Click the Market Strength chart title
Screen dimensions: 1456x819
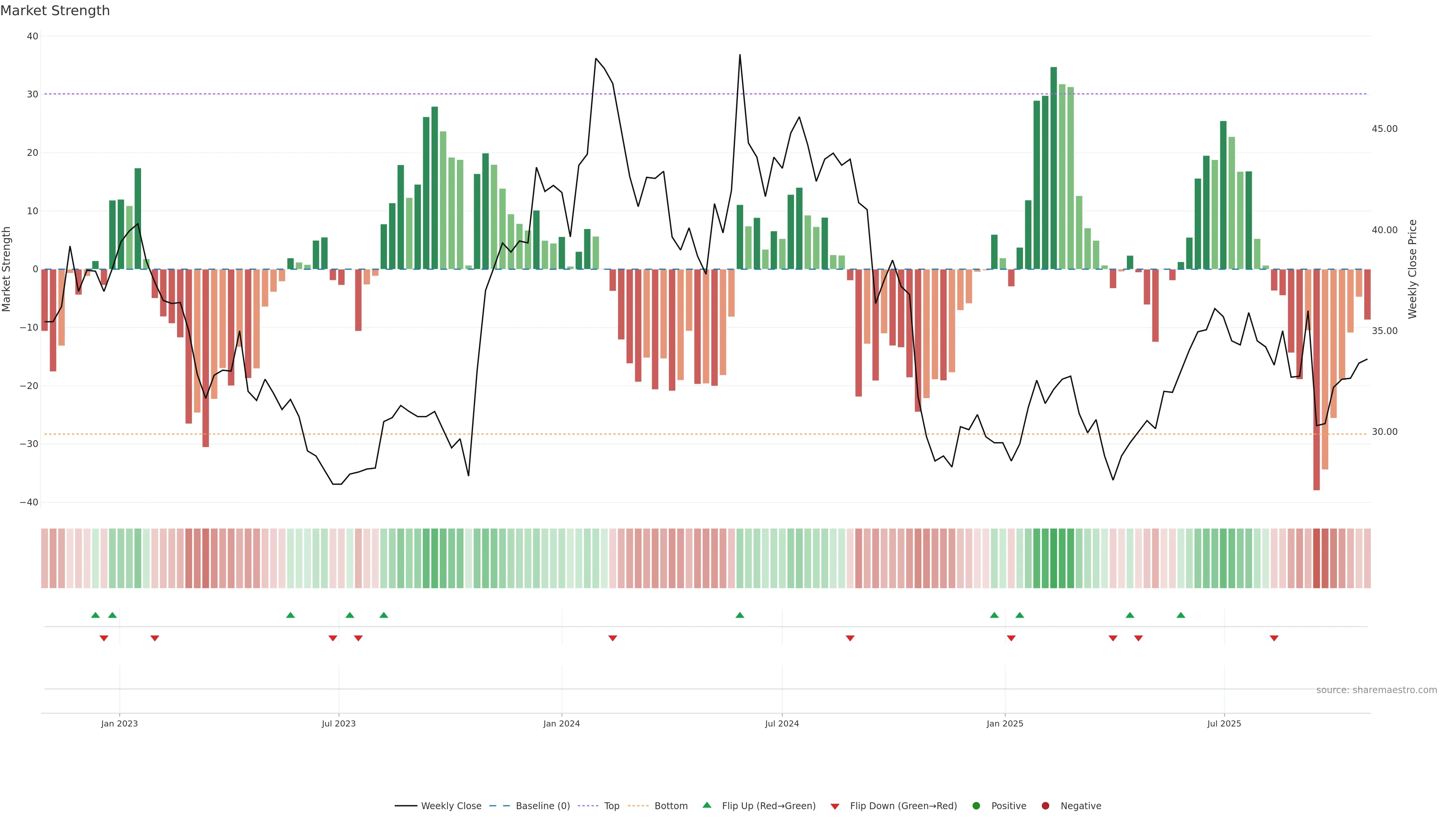point(55,10)
